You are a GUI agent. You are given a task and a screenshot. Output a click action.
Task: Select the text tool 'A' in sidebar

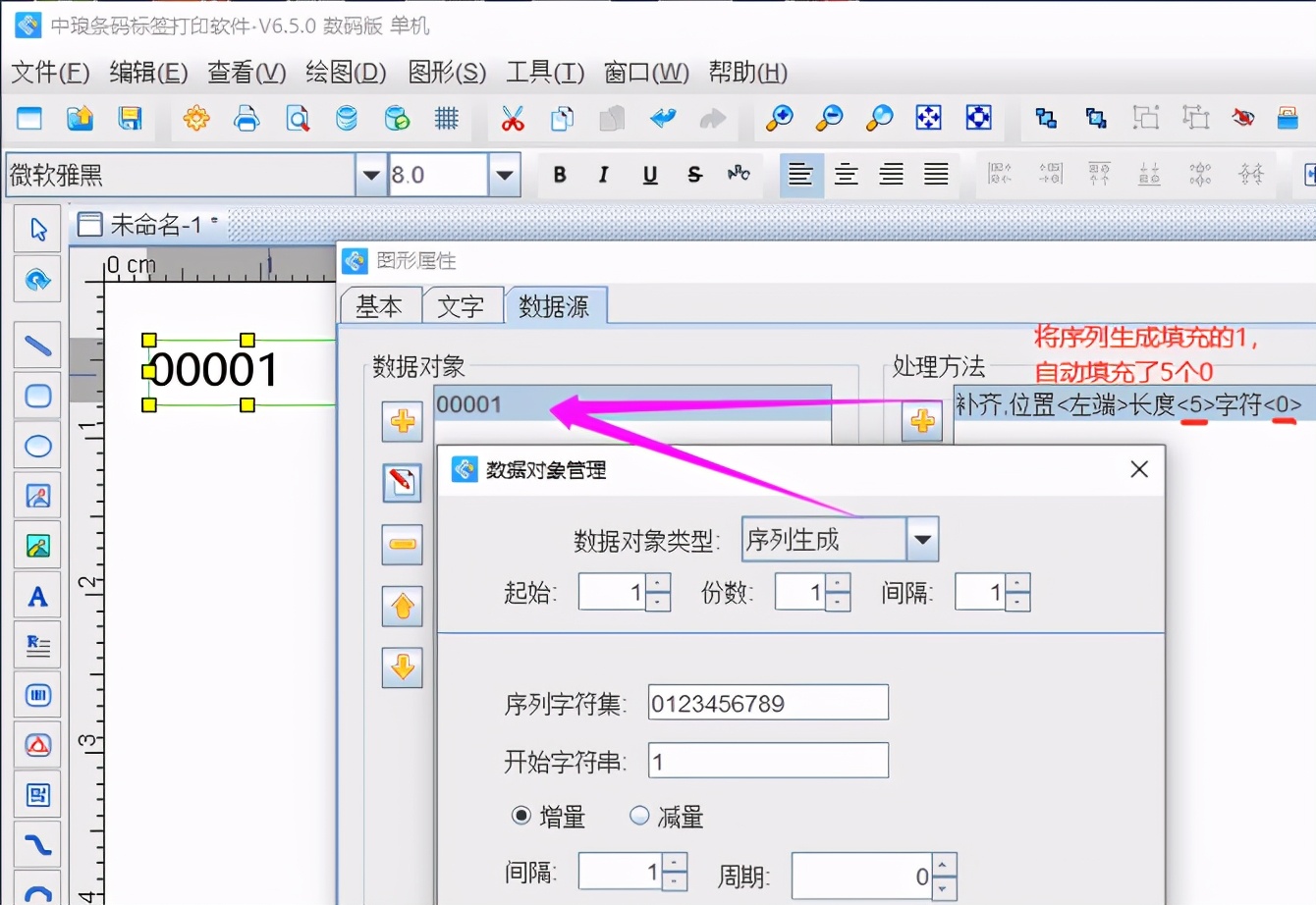38,596
